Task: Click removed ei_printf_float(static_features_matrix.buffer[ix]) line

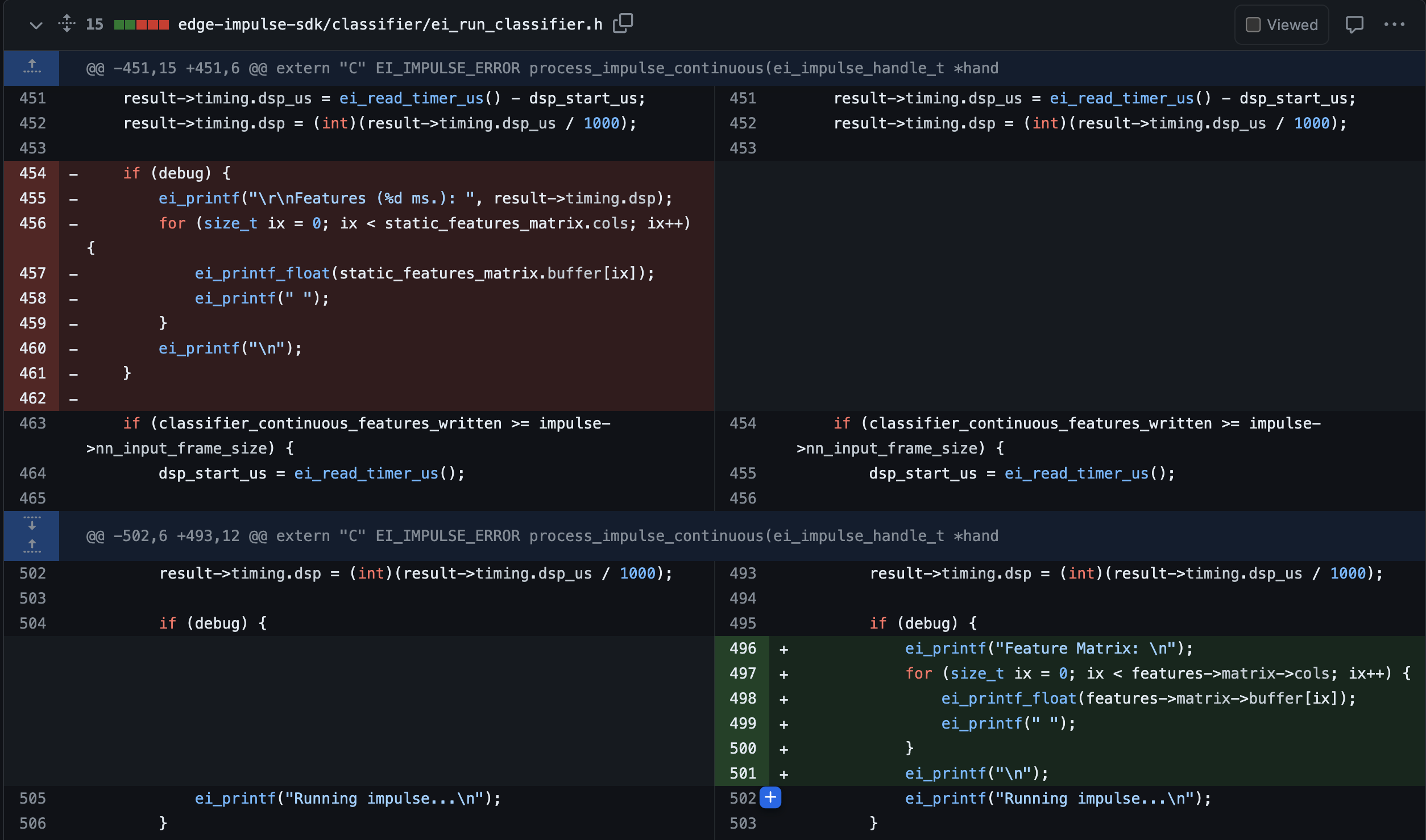Action: [424, 273]
